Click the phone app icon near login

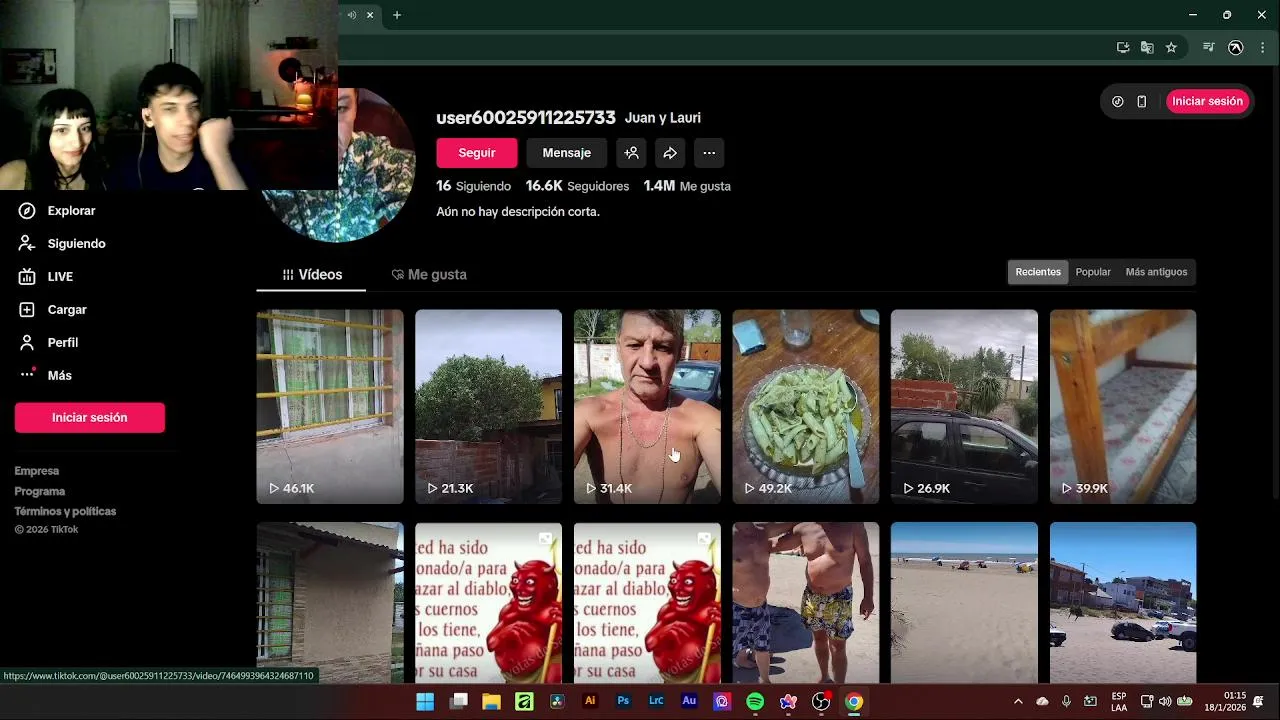tap(1141, 101)
